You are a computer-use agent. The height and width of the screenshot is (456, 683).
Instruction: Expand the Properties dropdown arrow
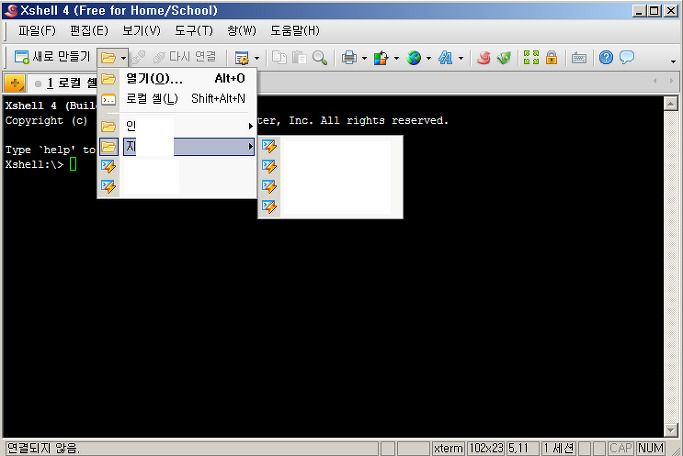coord(257,58)
